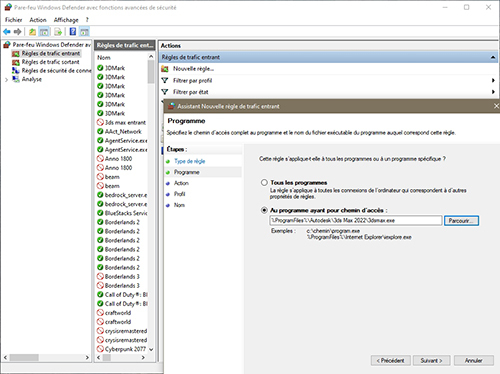
Task: Collapse the Règles de trafic entrant actions section
Action: (493, 57)
